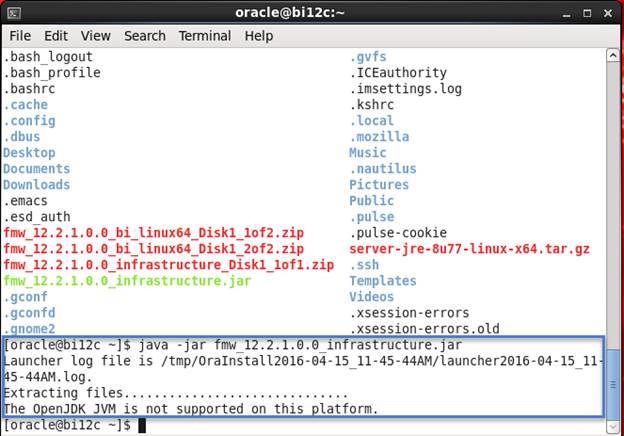Click the OpenJDK JVM not supported message
Screen dimensions: 624x436
click(191, 409)
